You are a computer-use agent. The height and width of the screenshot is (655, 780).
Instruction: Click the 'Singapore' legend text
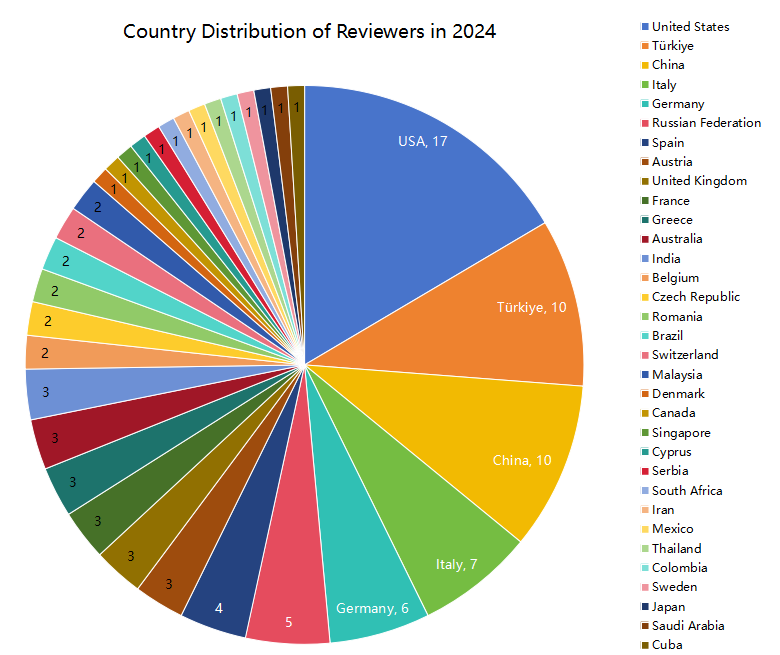click(x=681, y=433)
